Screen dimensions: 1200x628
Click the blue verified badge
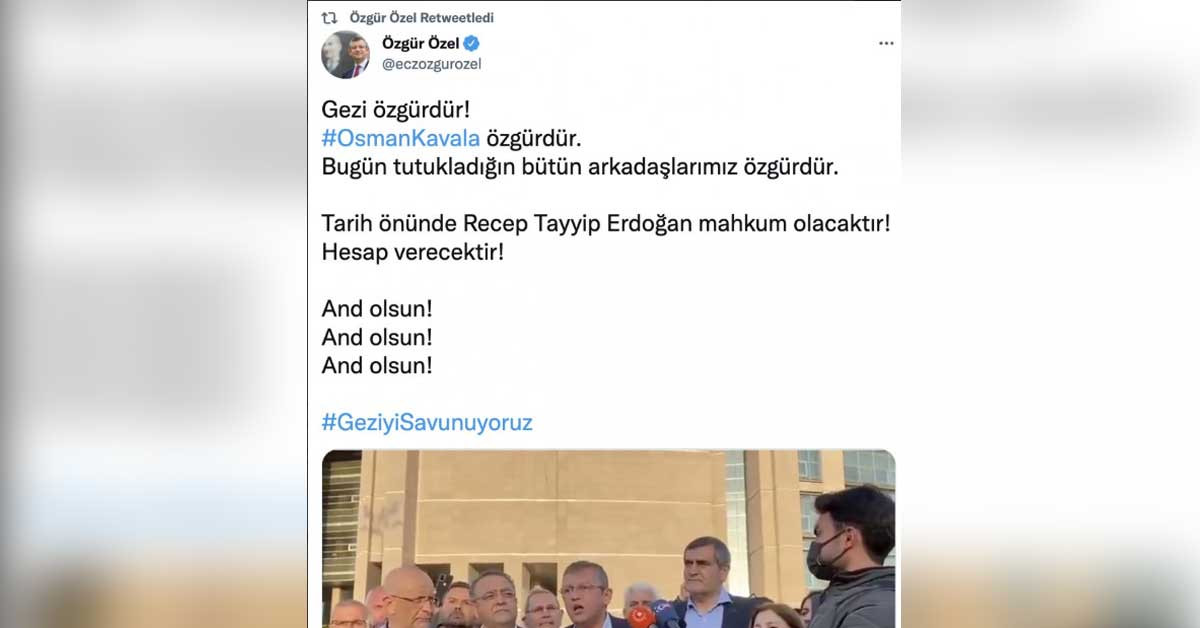click(x=471, y=43)
